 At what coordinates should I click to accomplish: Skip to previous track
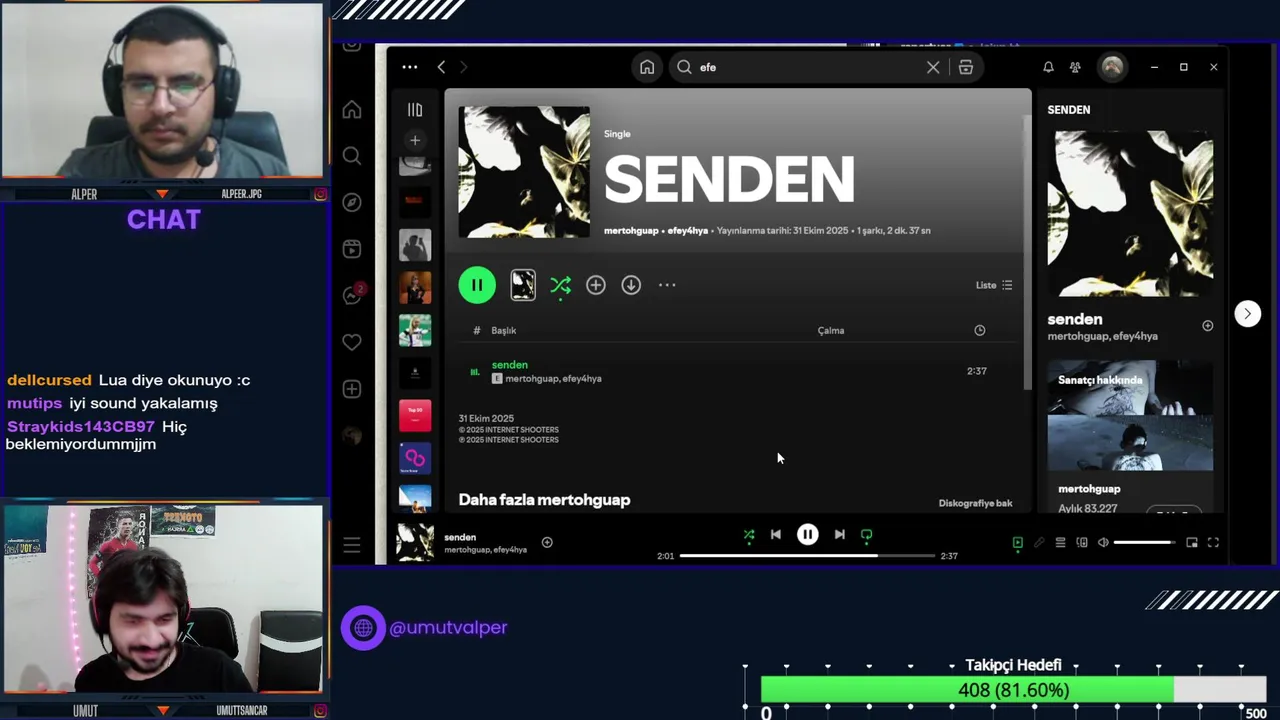click(x=775, y=535)
